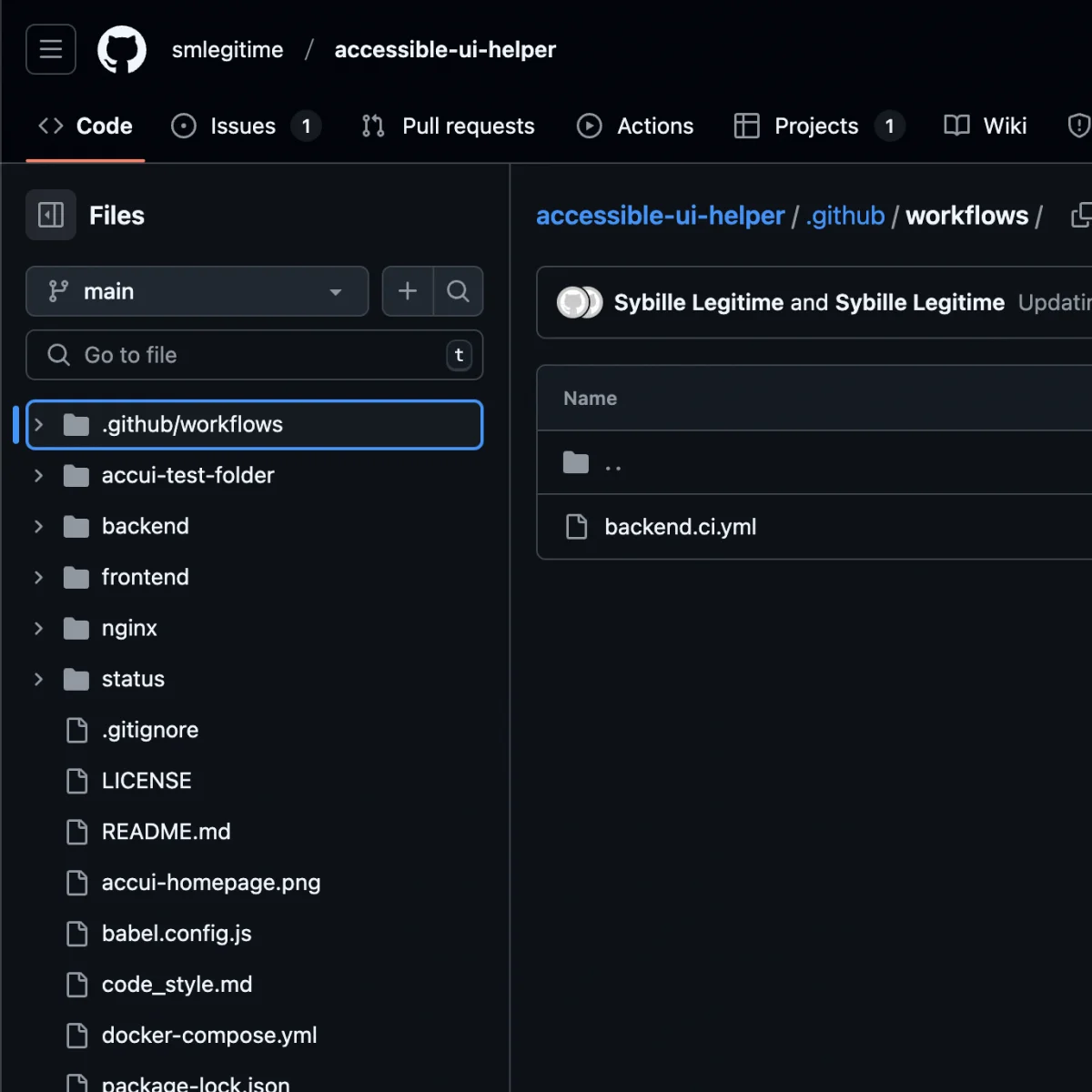Open the Issues tab
This screenshot has width=1092, height=1092.
246,126
